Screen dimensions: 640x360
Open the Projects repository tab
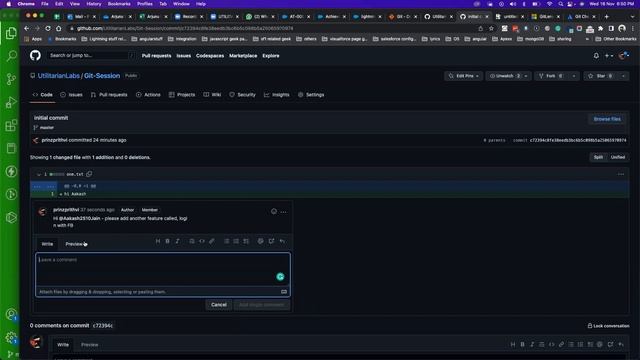click(182, 95)
